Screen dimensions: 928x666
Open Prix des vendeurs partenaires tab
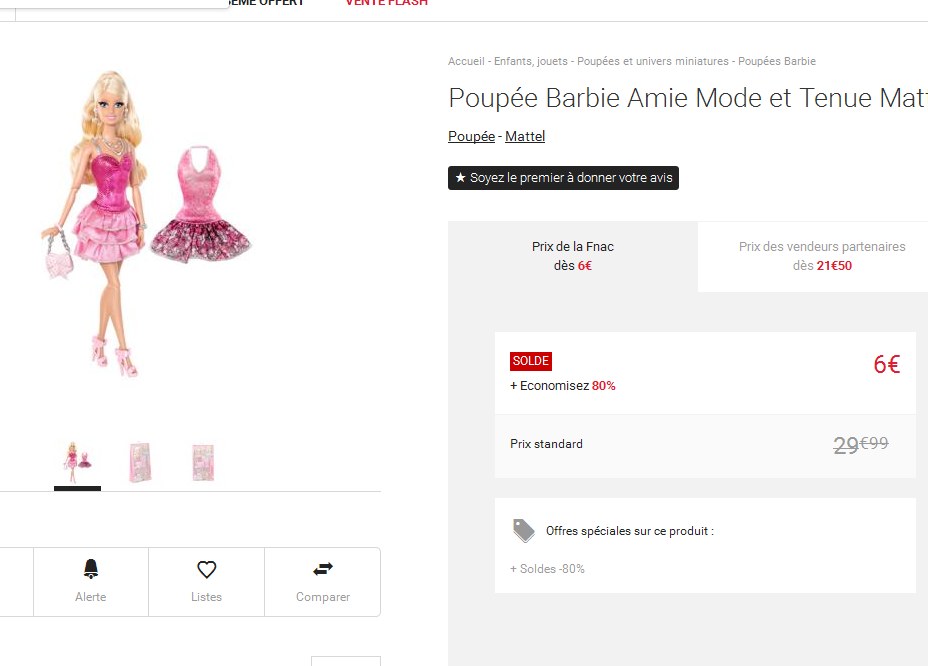[x=822, y=256]
